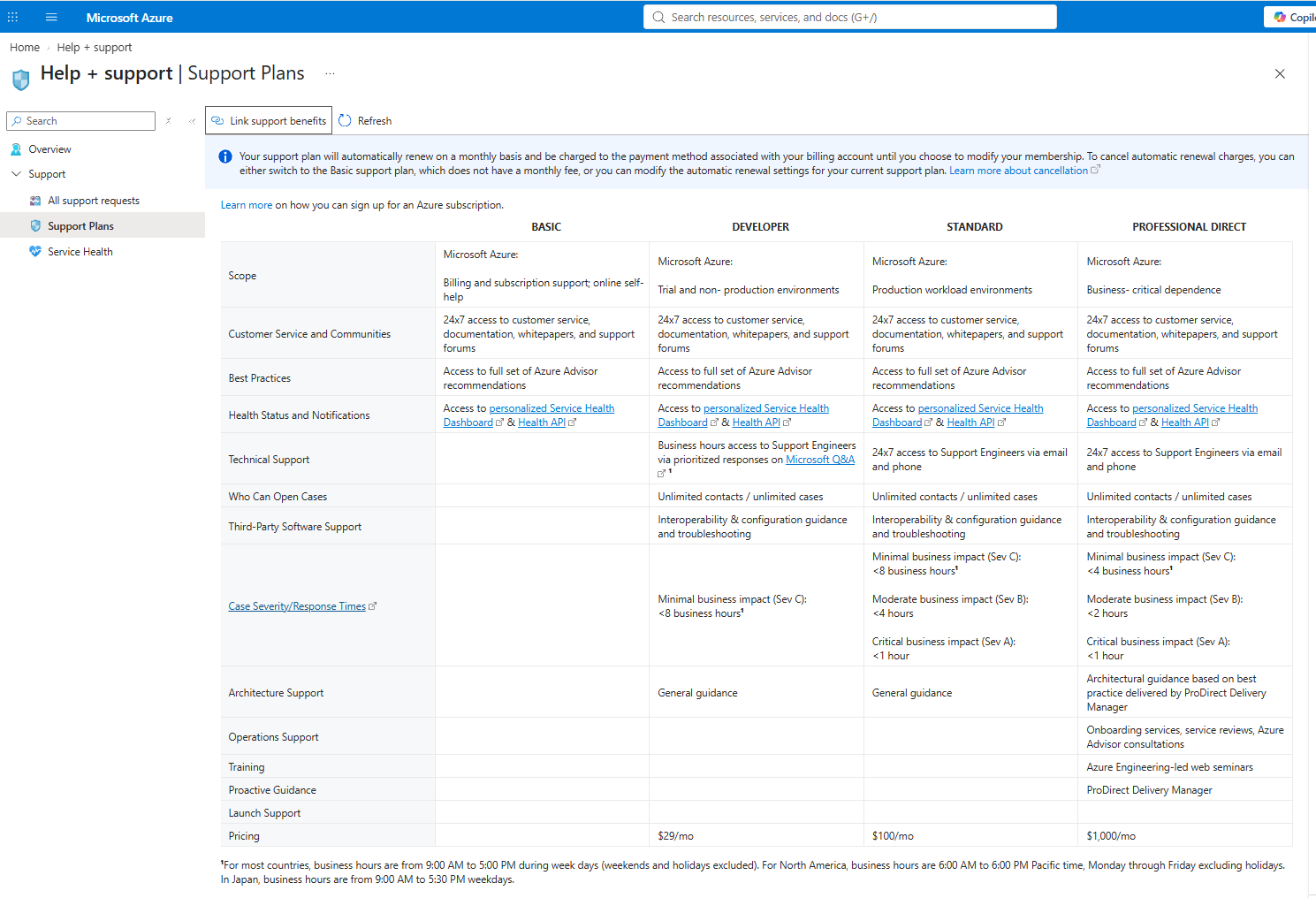This screenshot has height=898, width=1316.
Task: Collapse the Support section chevron
Action: click(x=16, y=174)
